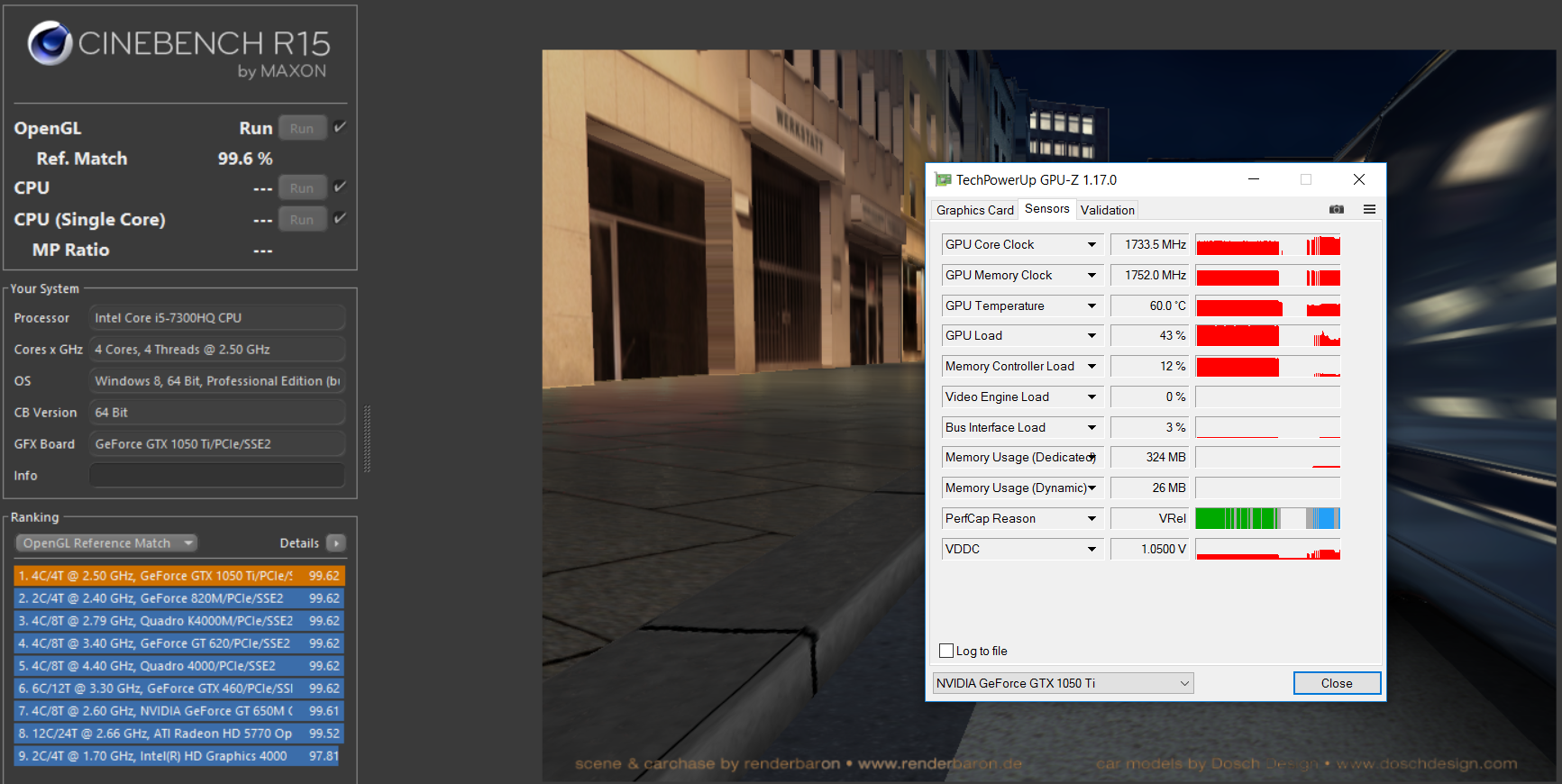
Task: Click the CB Version 64 Bit field
Action: coord(217,413)
